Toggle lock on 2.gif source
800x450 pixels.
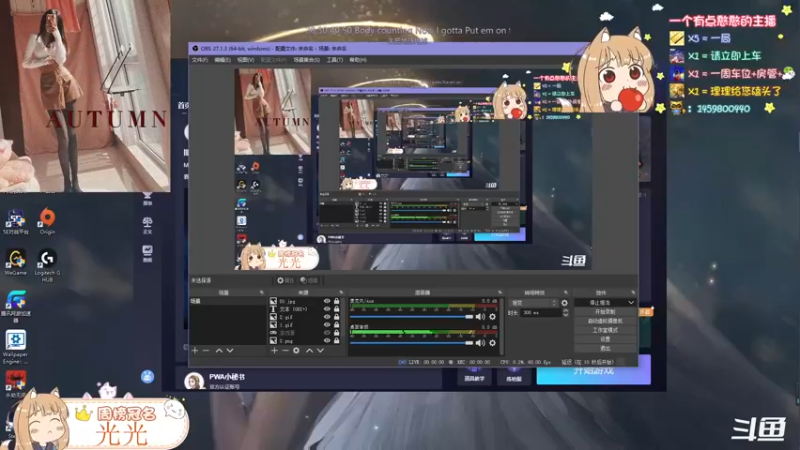click(x=336, y=317)
